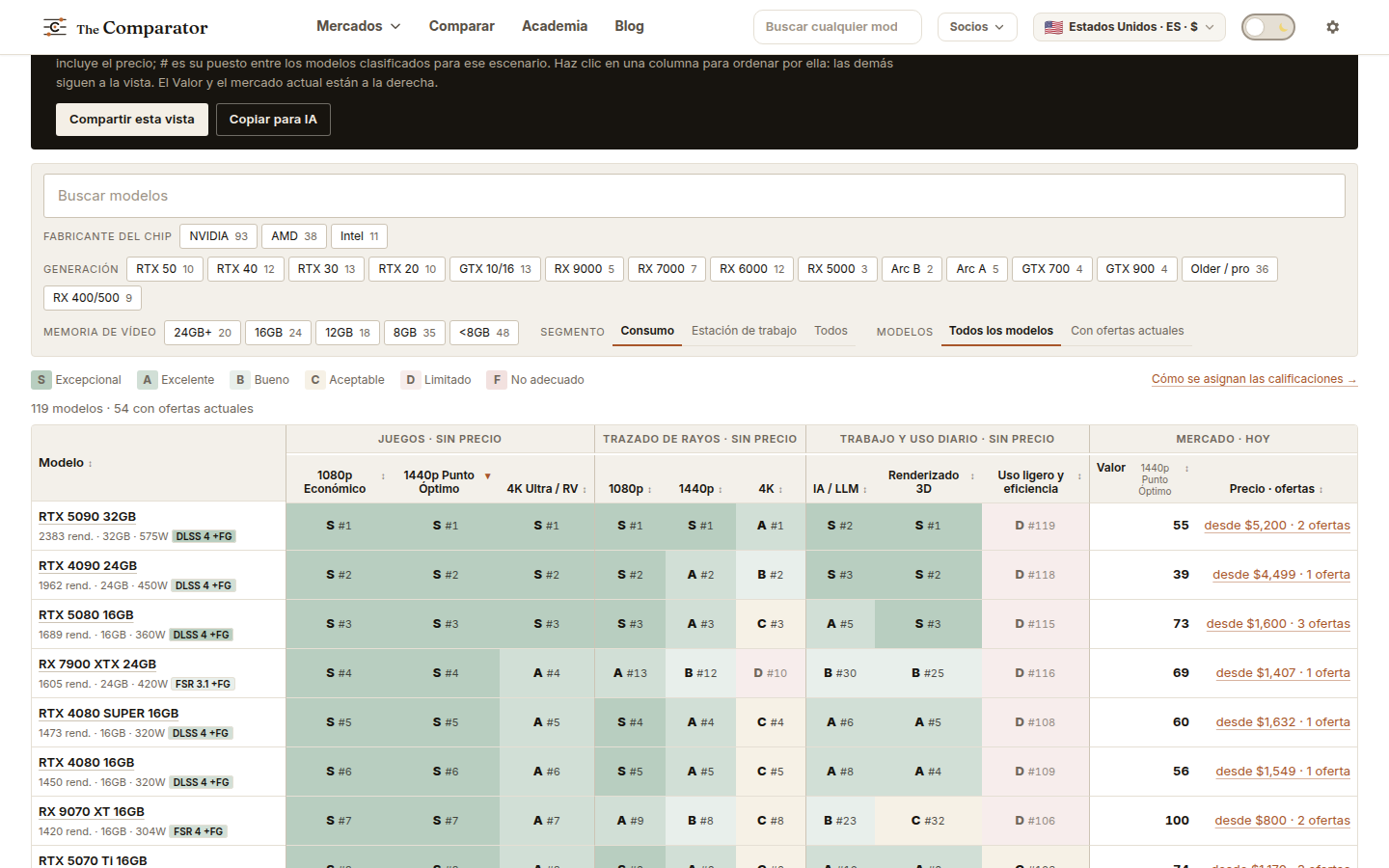The width and height of the screenshot is (1389, 868).
Task: Open the RTX 5090 32GB model link
Action: pyautogui.click(x=88, y=517)
